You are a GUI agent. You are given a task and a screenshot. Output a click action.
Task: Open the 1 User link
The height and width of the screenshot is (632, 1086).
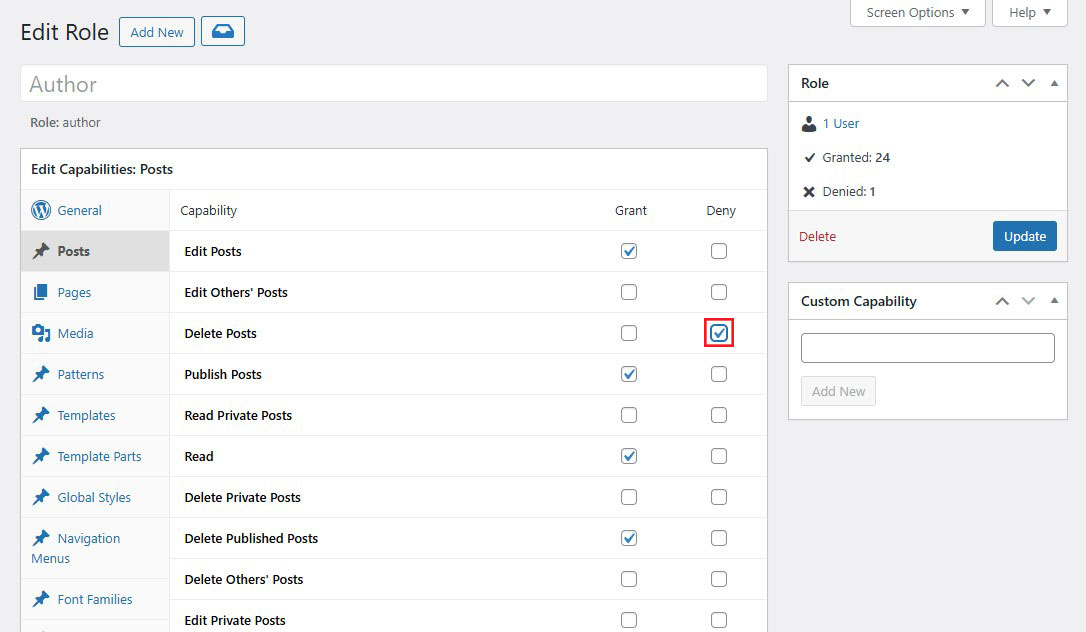[841, 123]
